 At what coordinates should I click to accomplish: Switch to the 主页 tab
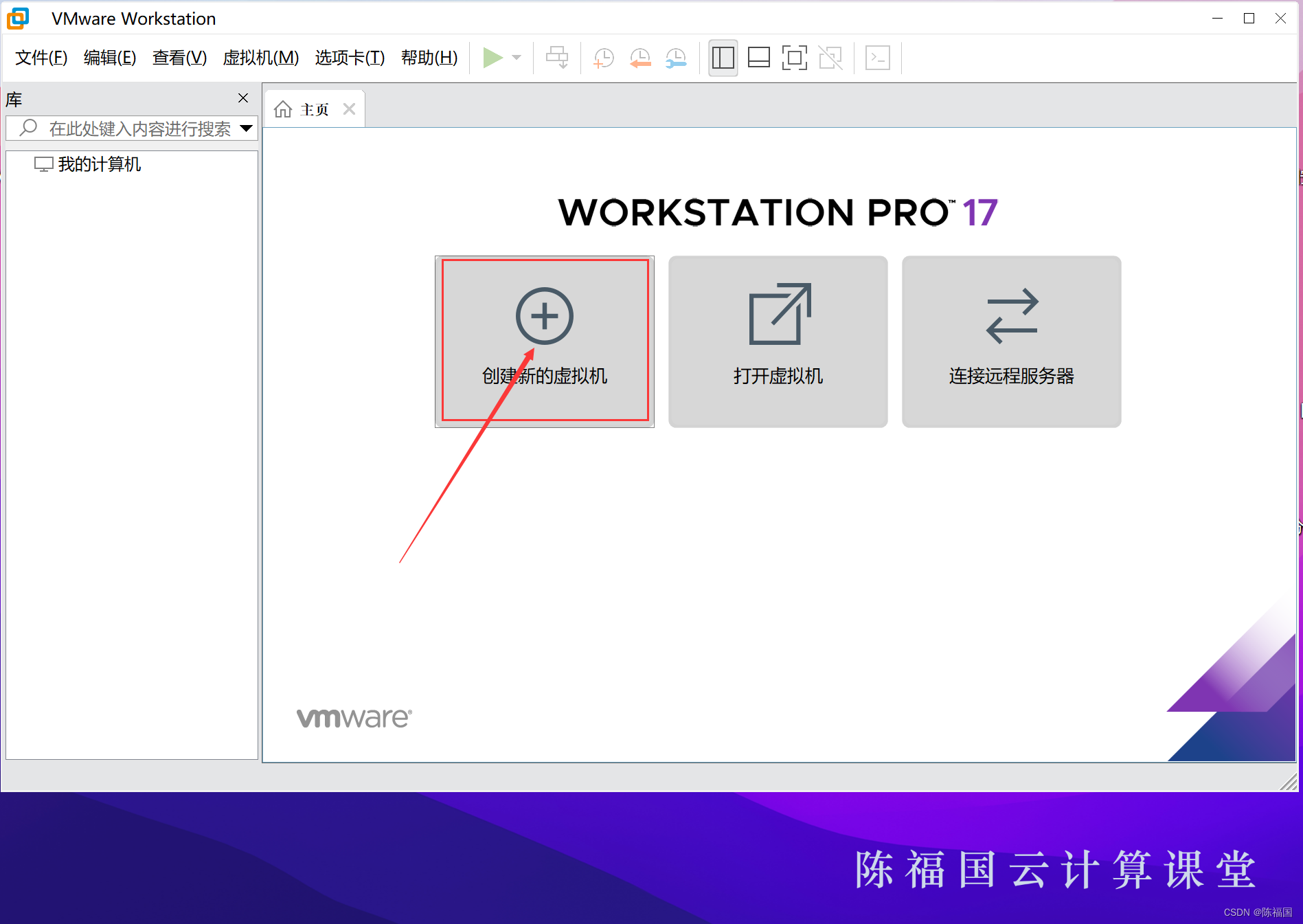[315, 110]
